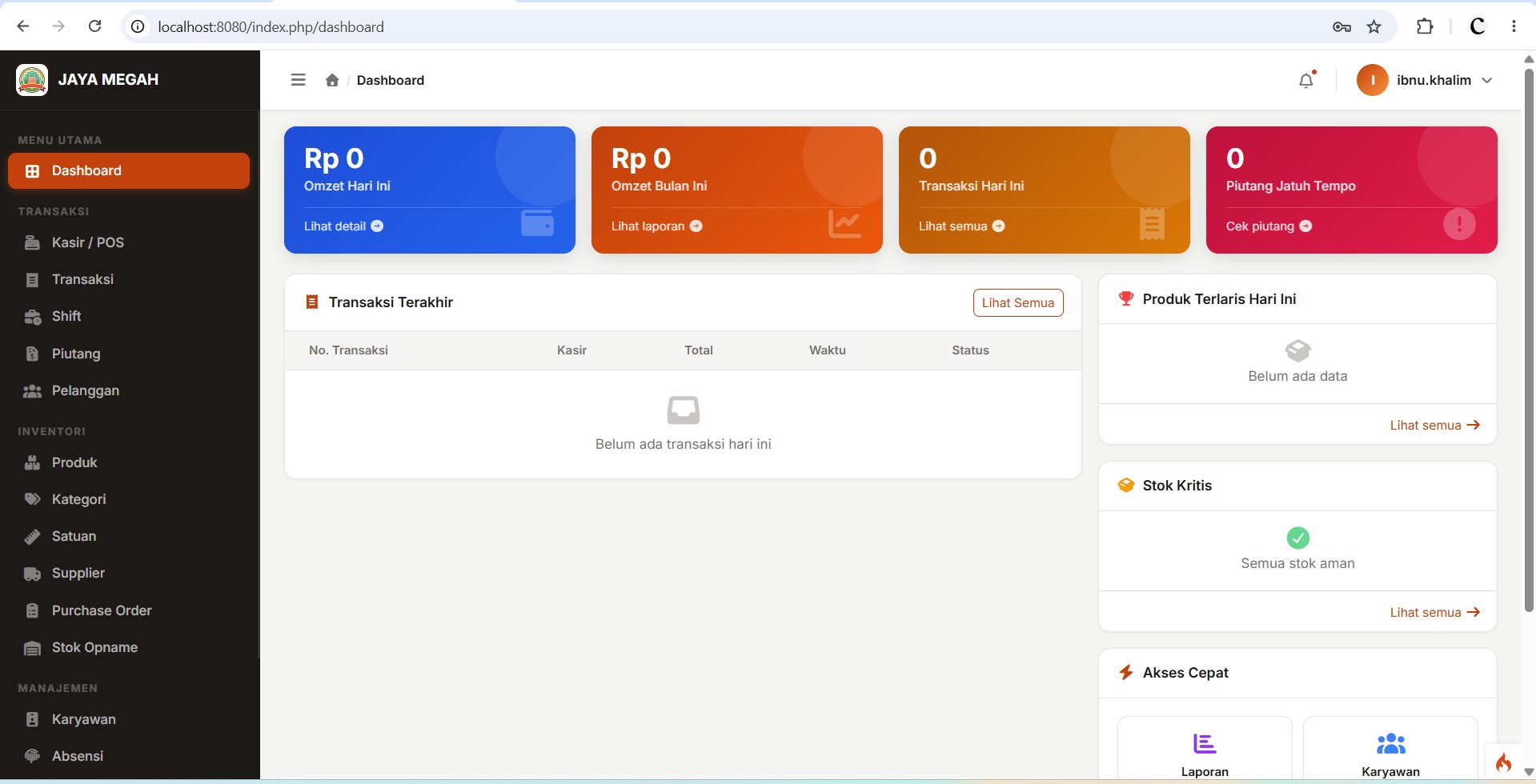
Task: Expand the ibnu.khalim account dropdown arrow
Action: click(1487, 80)
